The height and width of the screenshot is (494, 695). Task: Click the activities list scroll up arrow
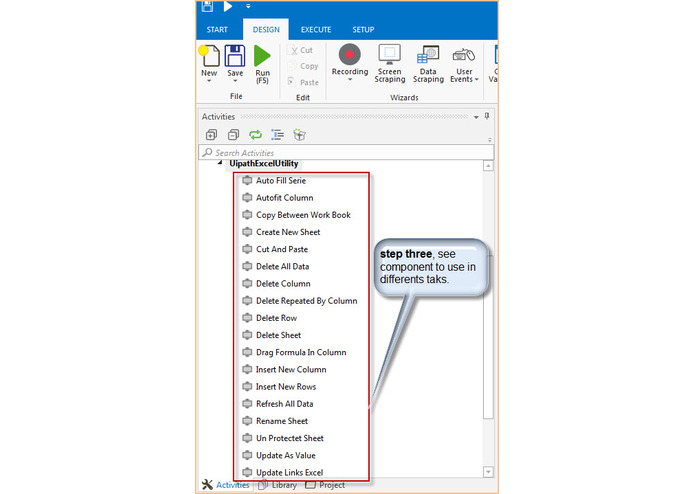(488, 166)
